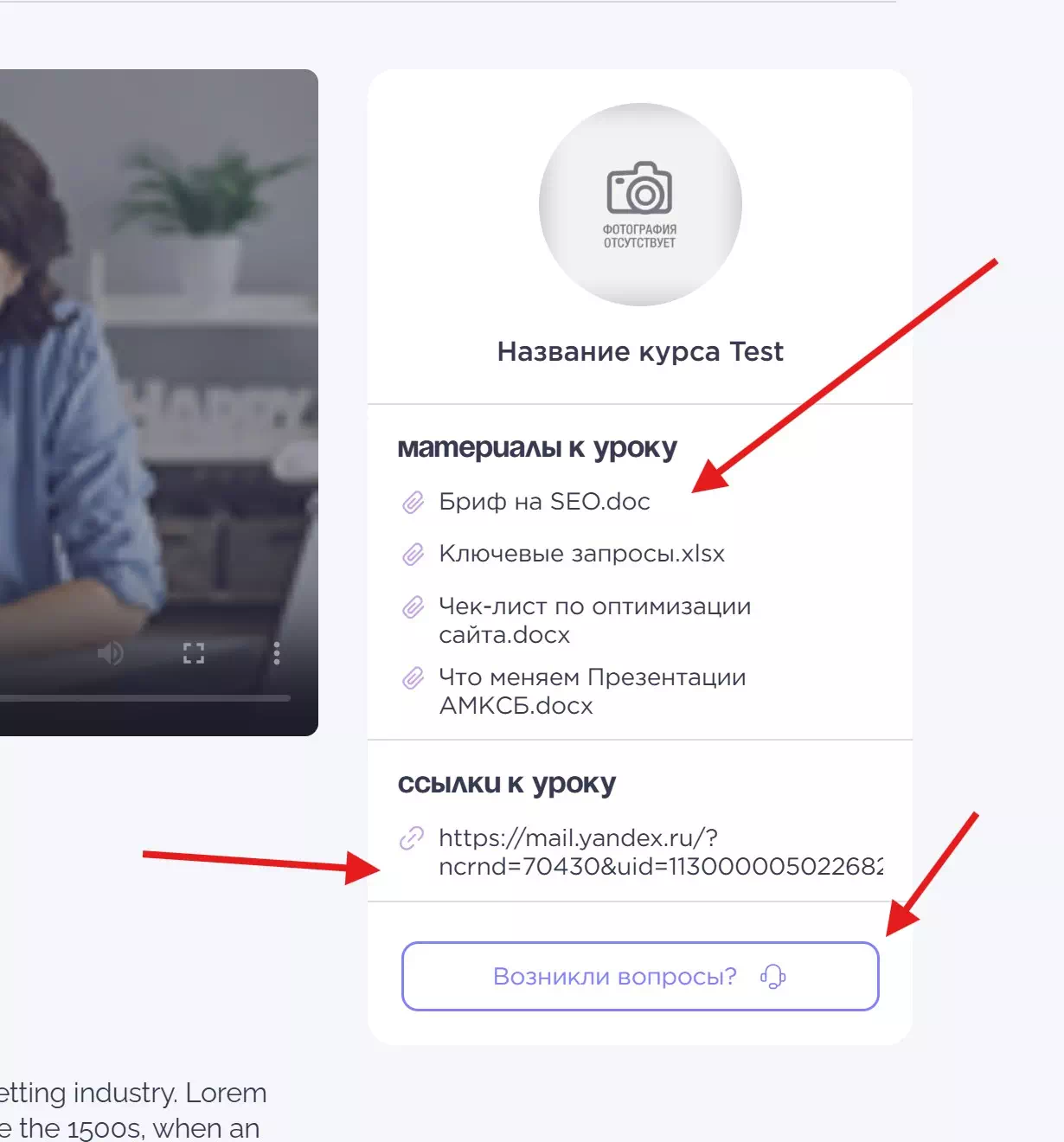Image resolution: width=1064 pixels, height=1142 pixels.
Task: Click the paperclip icon beside Ключевые запросы.xlsx
Action: [413, 554]
